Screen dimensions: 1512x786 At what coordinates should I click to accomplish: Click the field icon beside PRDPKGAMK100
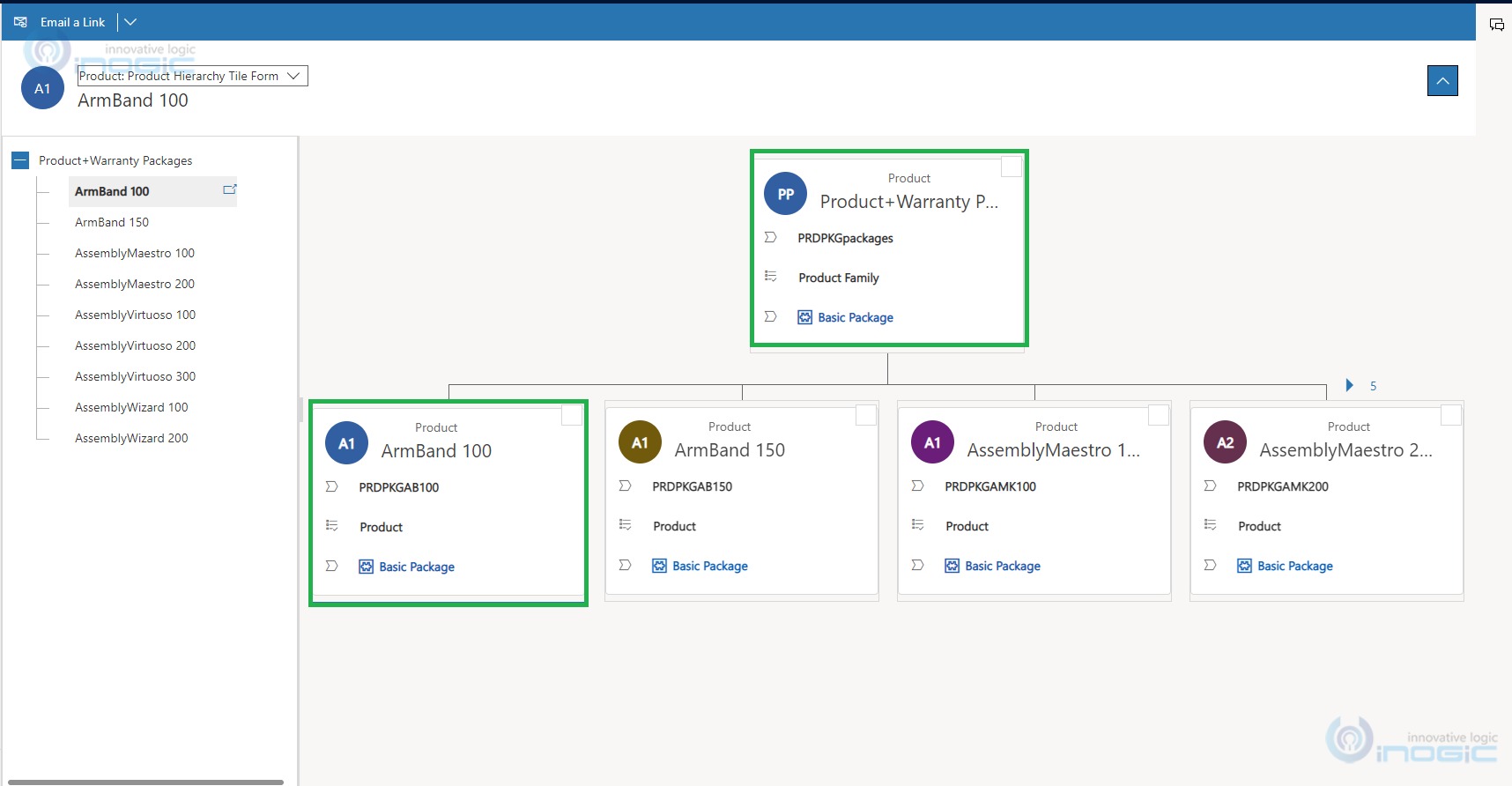(918, 486)
